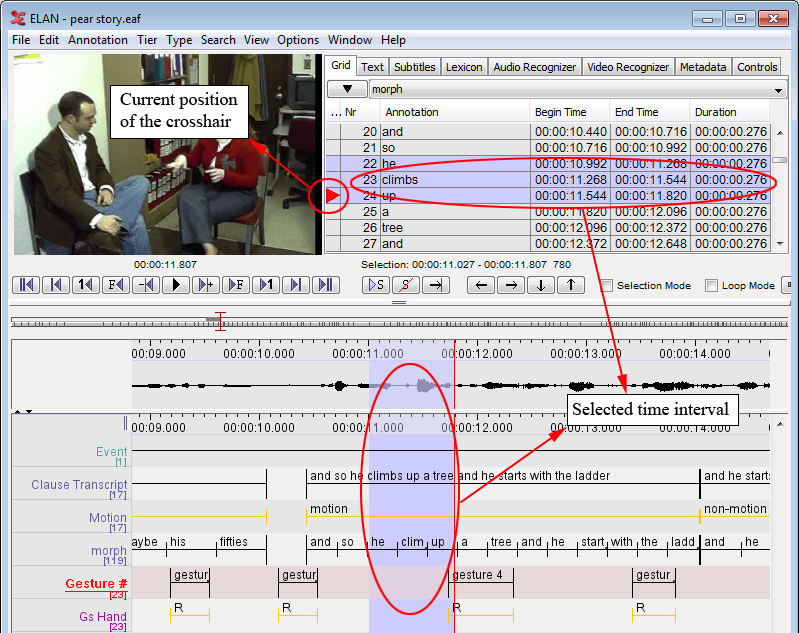
Task: Click the 'gesture 4' annotation on the timeline
Action: (x=478, y=575)
